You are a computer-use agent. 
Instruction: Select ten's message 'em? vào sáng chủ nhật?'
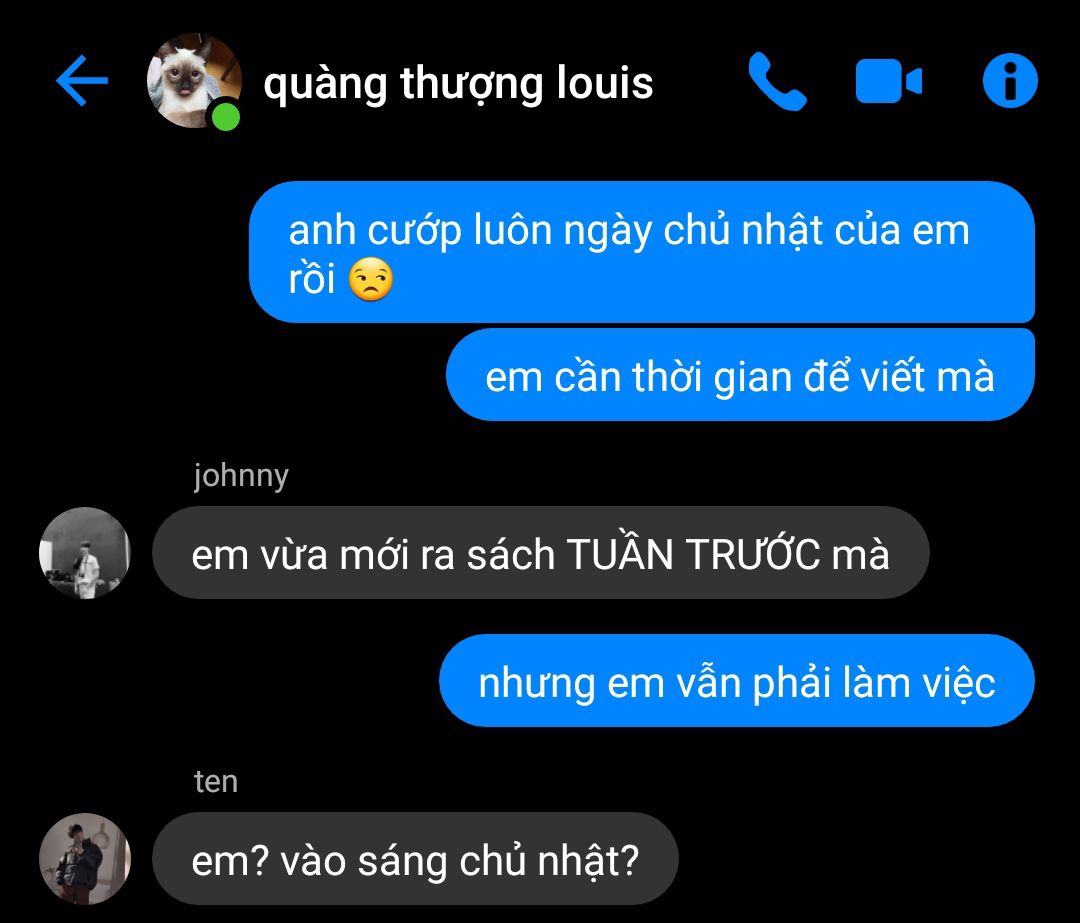coord(415,859)
